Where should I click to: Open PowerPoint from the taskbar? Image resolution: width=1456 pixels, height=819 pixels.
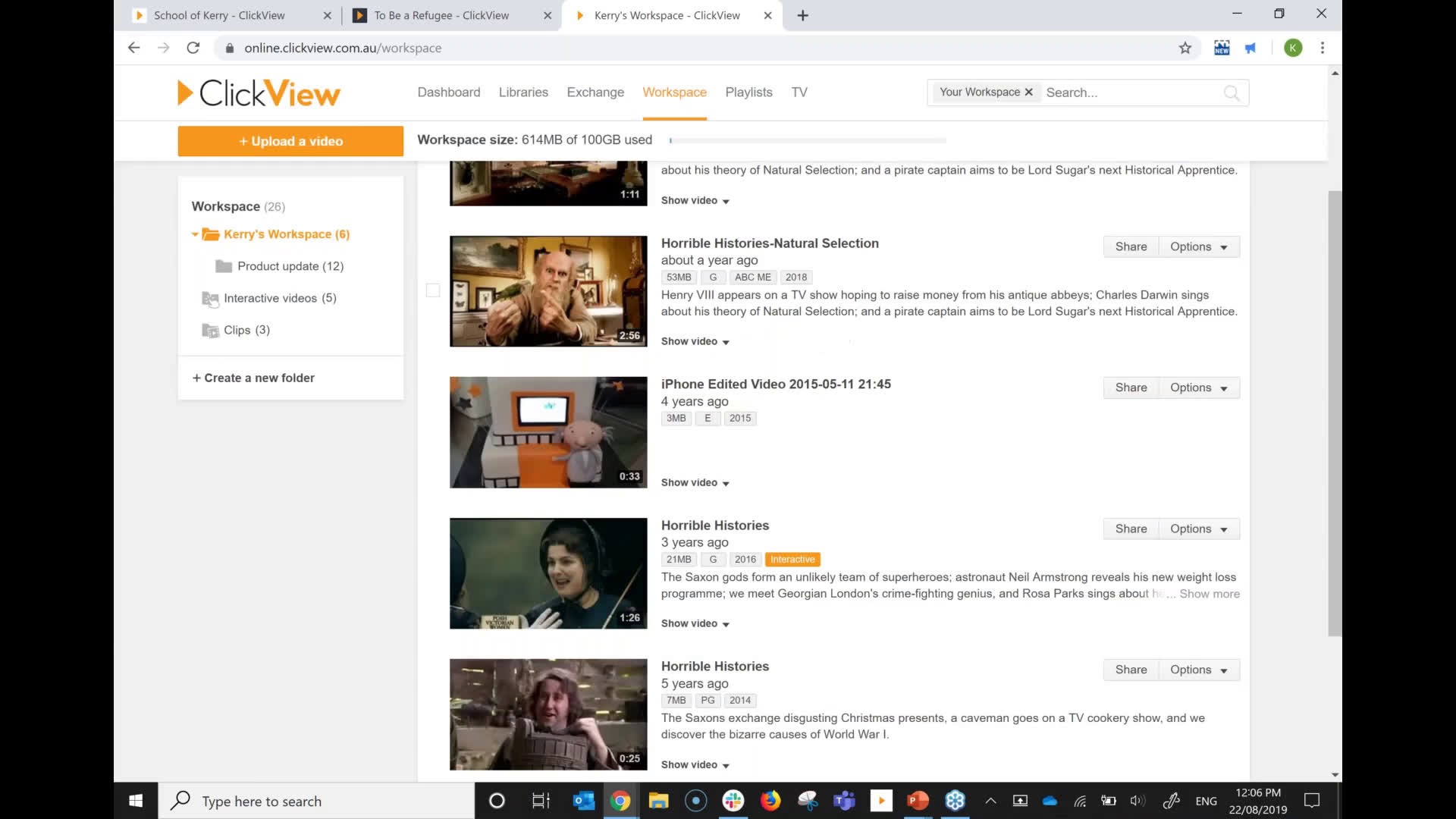[918, 801]
